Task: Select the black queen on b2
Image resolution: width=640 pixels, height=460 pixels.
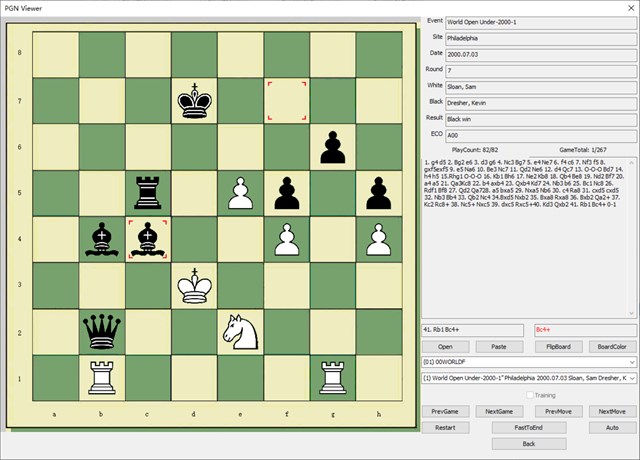Action: click(x=102, y=331)
